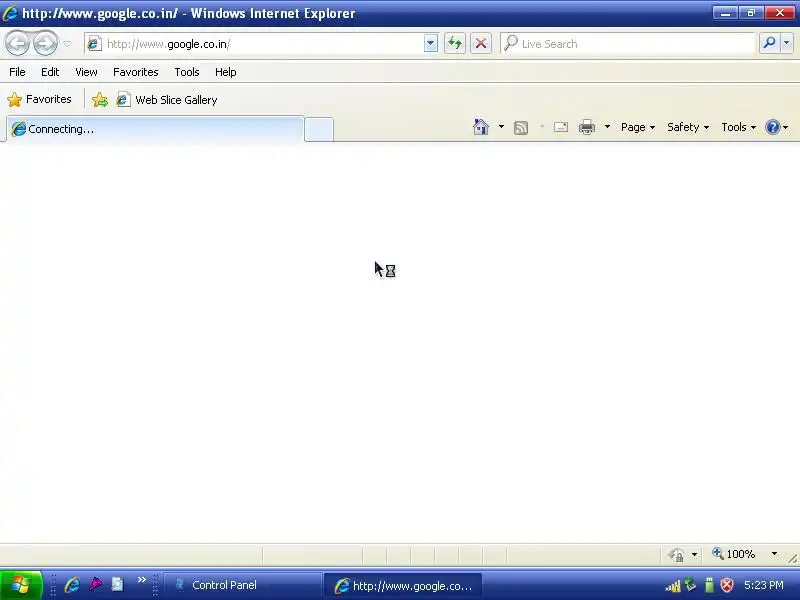Click the 100% zoom level button
The height and width of the screenshot is (600, 800).
(734, 554)
